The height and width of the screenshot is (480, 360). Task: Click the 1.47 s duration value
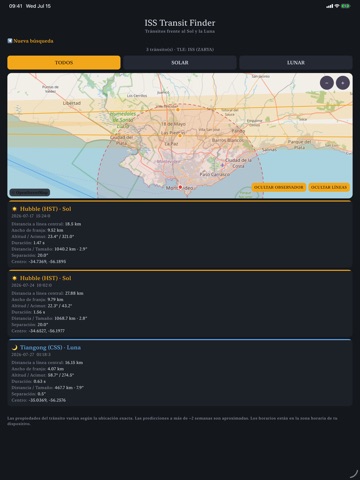point(39,243)
